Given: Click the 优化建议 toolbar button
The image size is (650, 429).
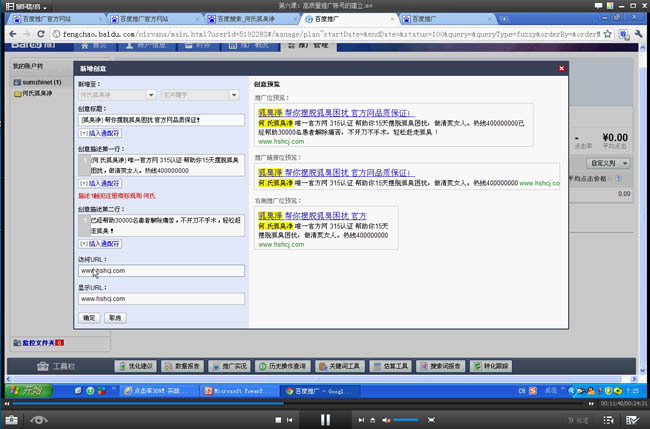Looking at the screenshot, I should point(136,366).
